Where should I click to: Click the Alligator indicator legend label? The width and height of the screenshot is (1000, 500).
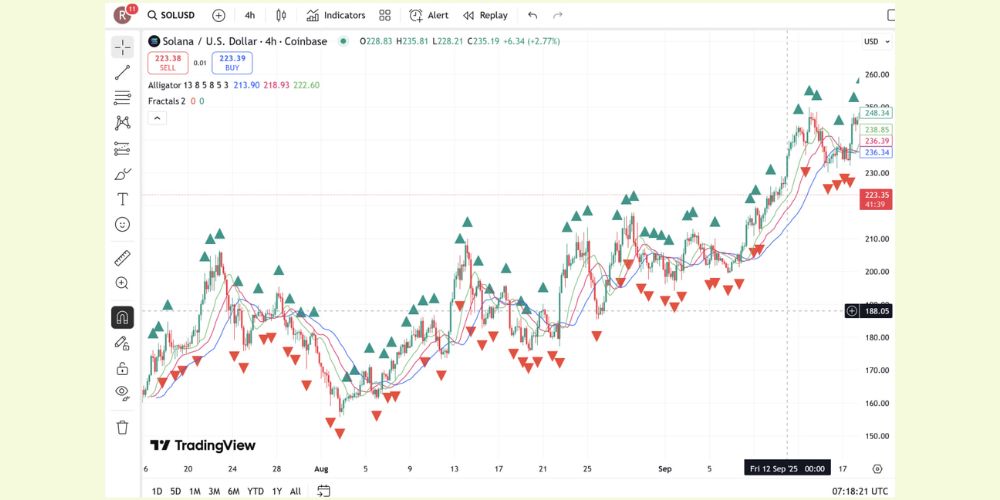(165, 85)
